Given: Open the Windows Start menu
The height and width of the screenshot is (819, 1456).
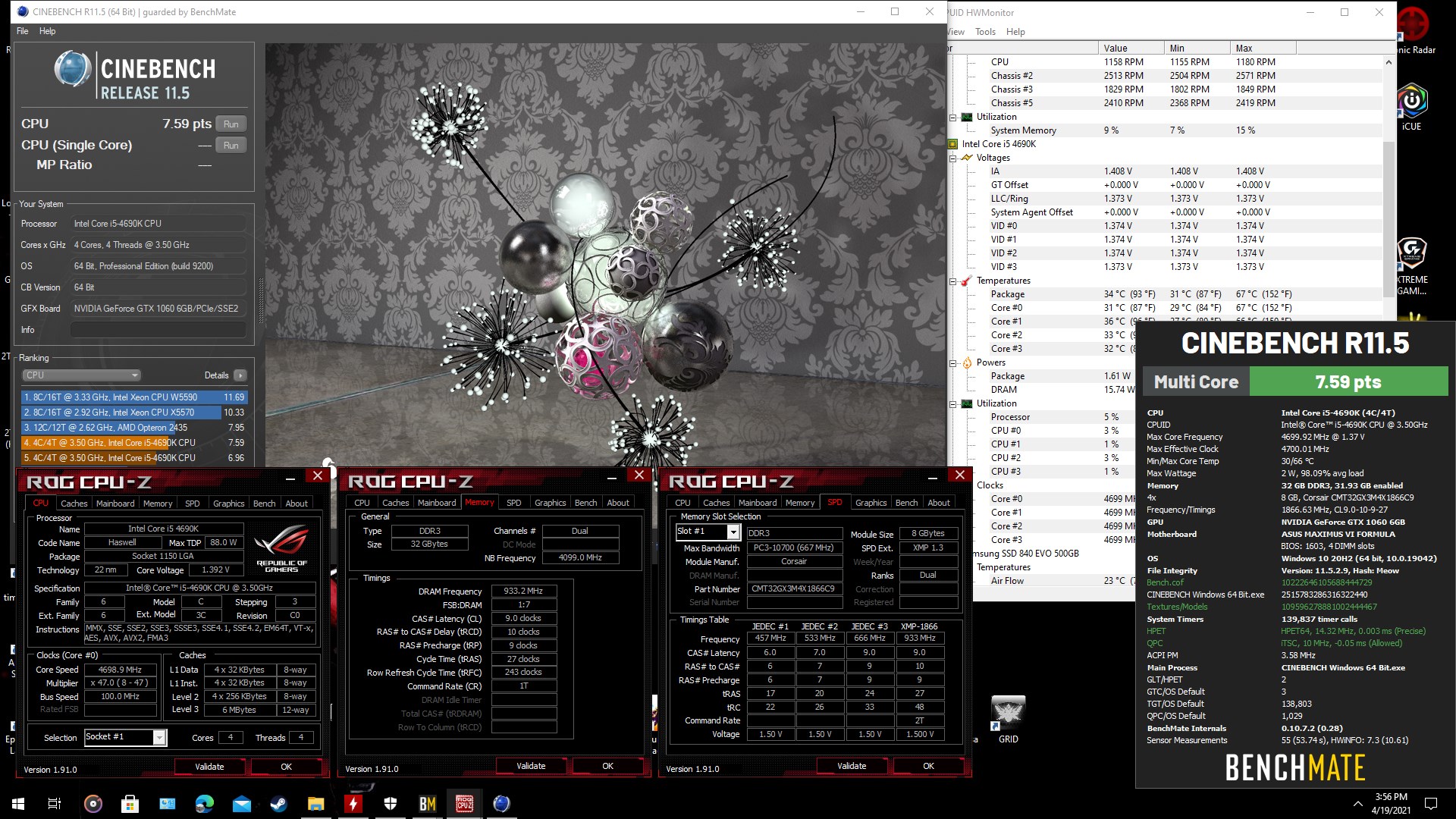Looking at the screenshot, I should [18, 804].
